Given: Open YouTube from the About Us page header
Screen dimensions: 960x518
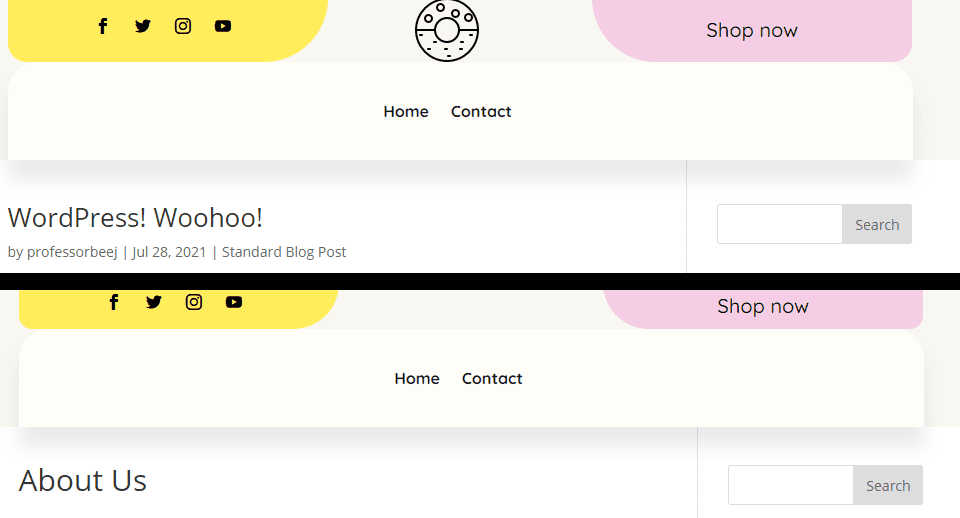Looking at the screenshot, I should coord(234,302).
